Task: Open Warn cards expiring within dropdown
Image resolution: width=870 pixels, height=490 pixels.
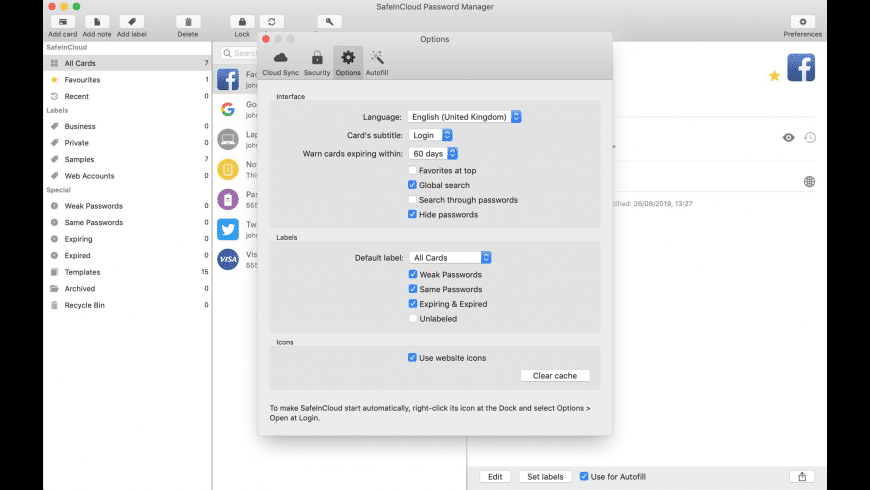Action: (433, 154)
